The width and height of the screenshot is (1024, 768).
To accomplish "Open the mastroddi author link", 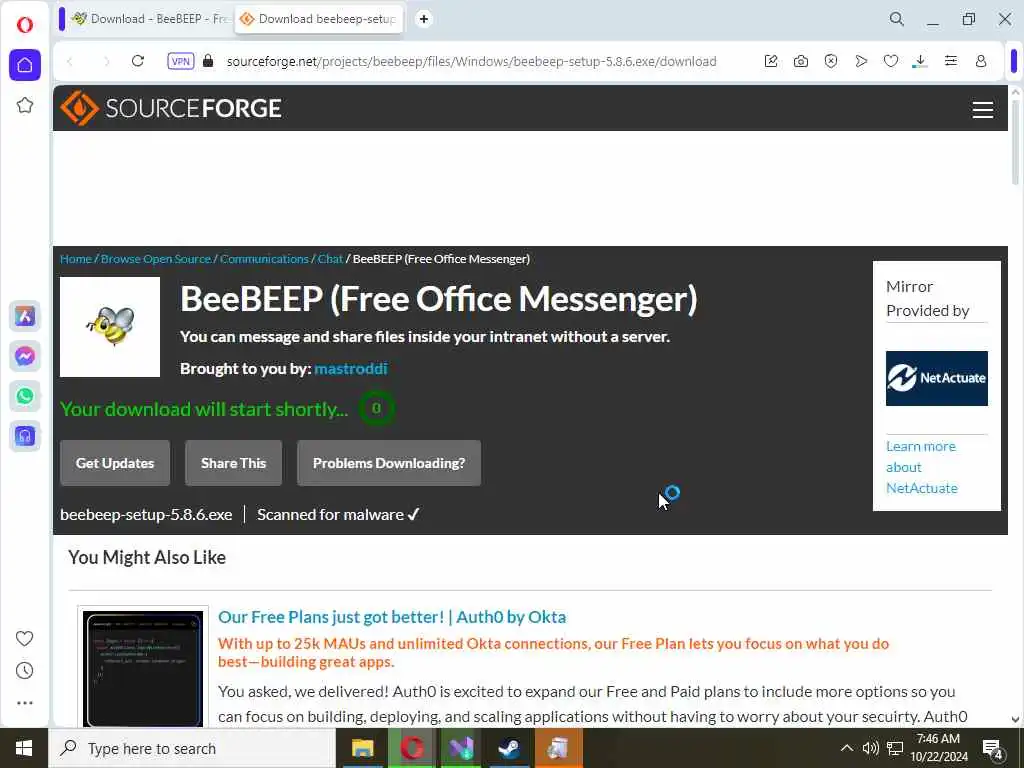I will coord(351,368).
